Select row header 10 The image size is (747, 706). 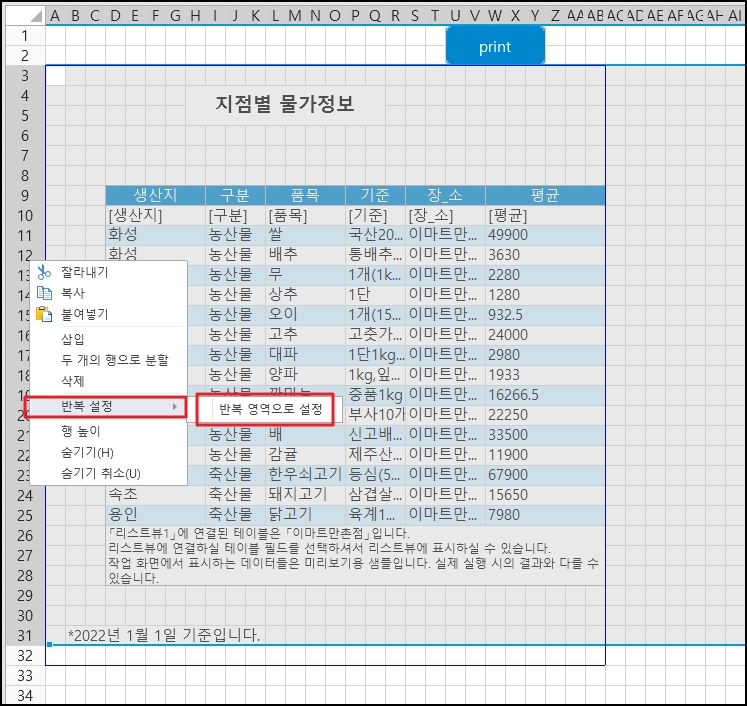click(x=25, y=215)
